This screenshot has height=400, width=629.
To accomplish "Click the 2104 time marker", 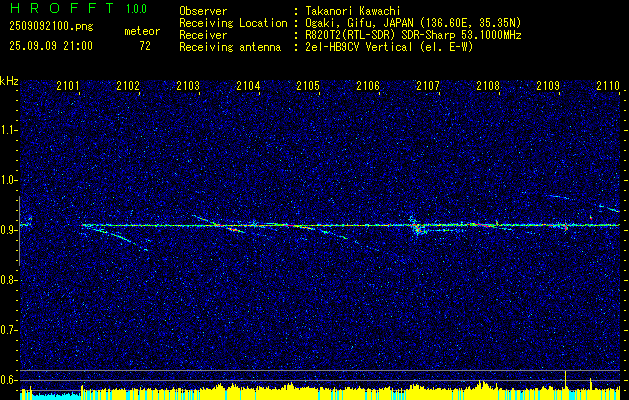I will pos(248,85).
